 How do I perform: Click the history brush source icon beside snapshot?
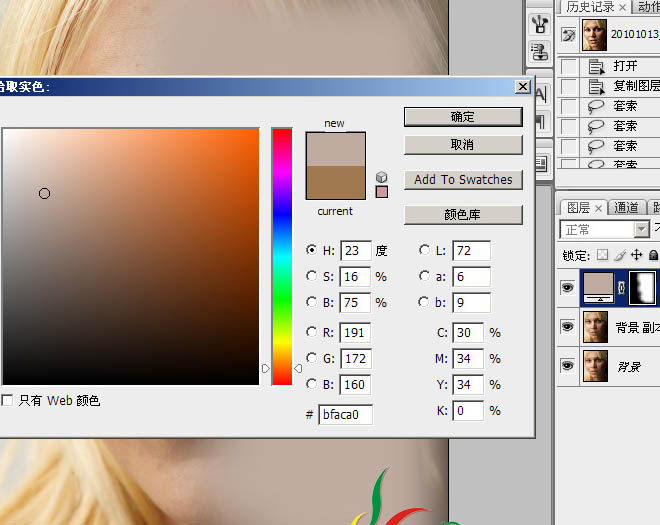click(x=569, y=35)
